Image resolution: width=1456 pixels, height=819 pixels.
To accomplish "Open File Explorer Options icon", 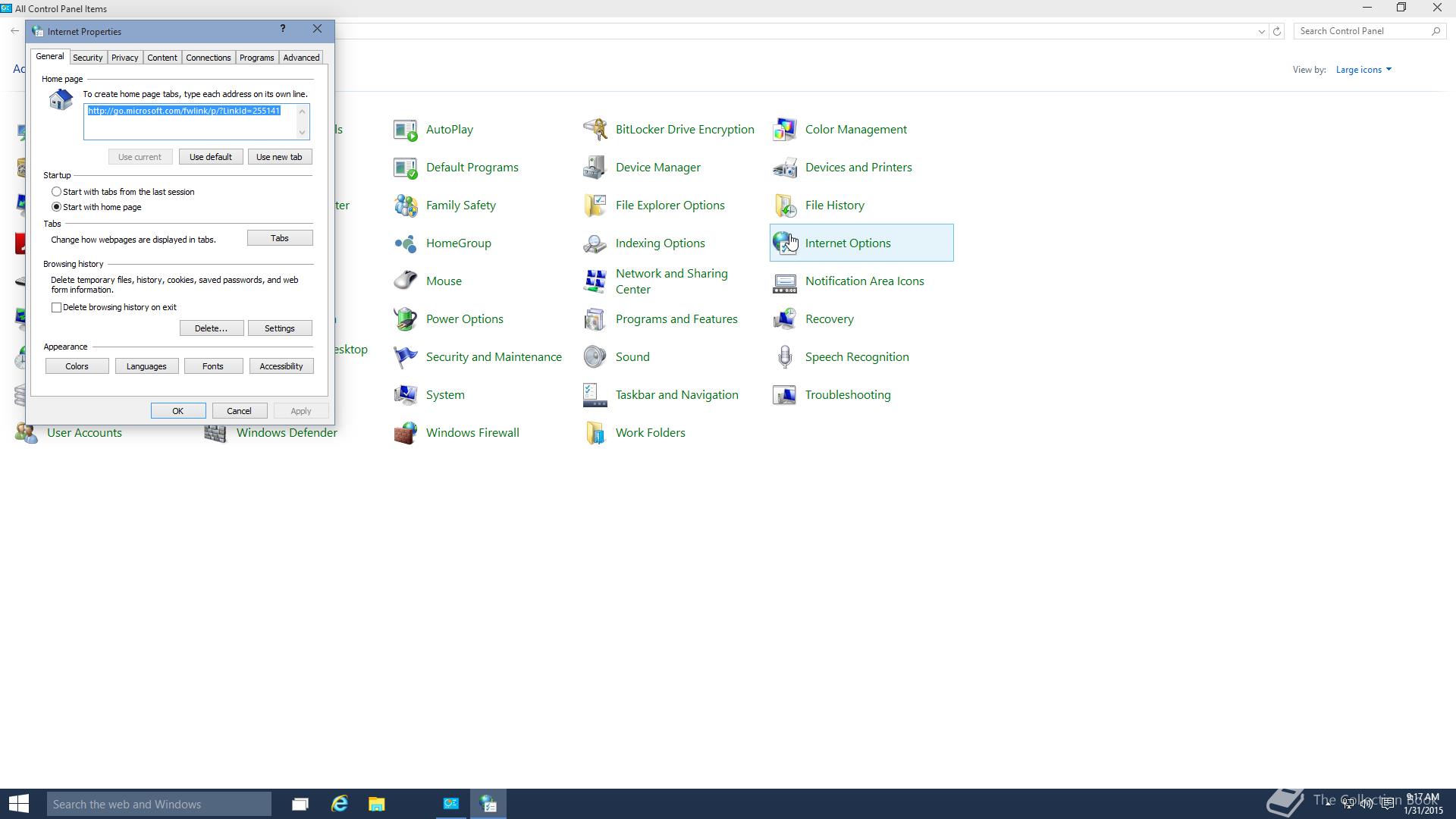I will click(x=595, y=206).
